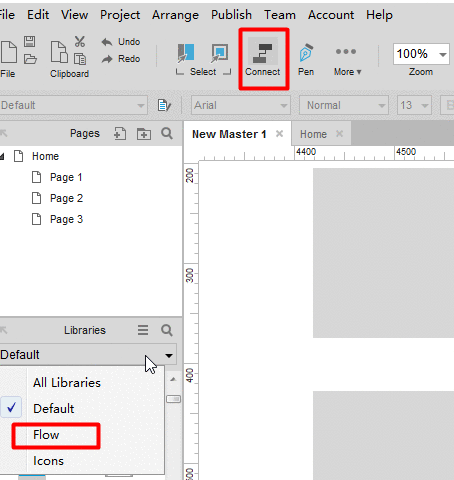The height and width of the screenshot is (480, 454).
Task: Open the More tools menu
Action: tap(347, 60)
